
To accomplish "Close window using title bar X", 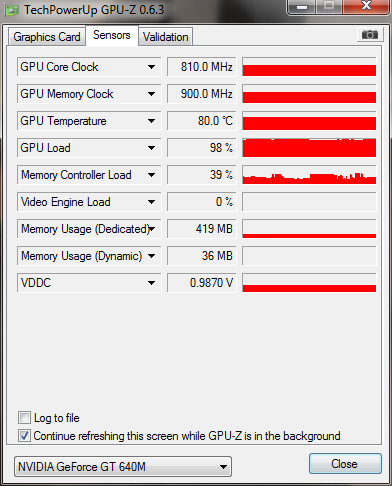I will 366,6.
